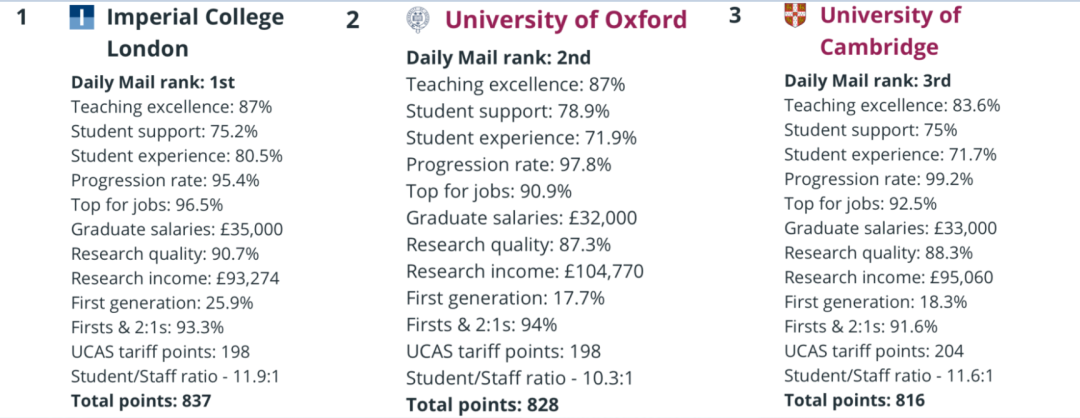Click Oxford's Research income £104,770 line
This screenshot has height=418, width=1080.
(524, 271)
